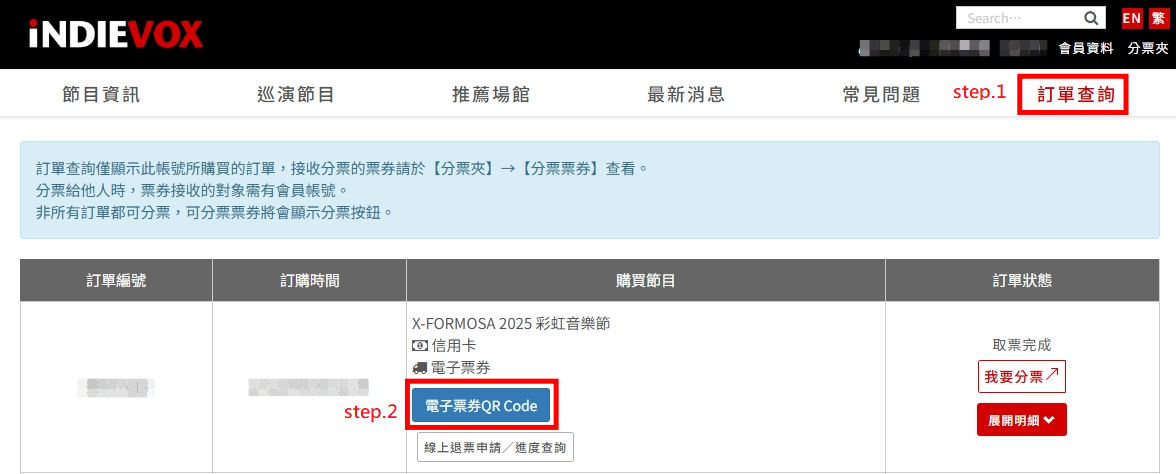Switch language to EN
Image resolution: width=1176 pixels, height=474 pixels.
(1131, 18)
